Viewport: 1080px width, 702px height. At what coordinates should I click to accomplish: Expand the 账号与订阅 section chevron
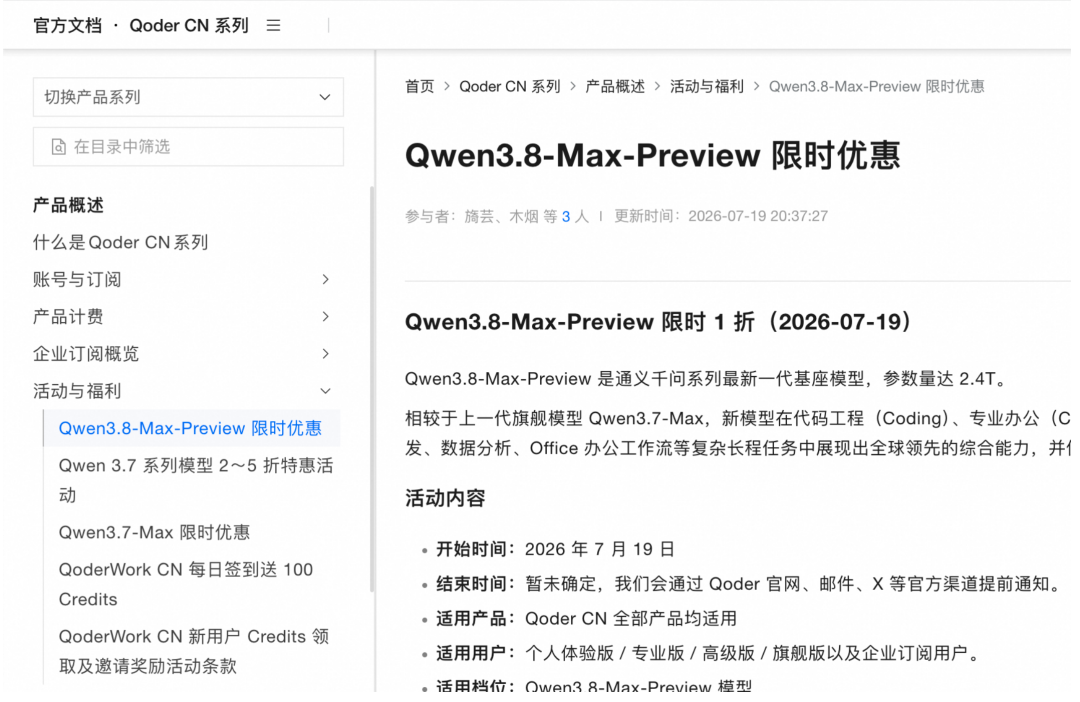pos(326,279)
